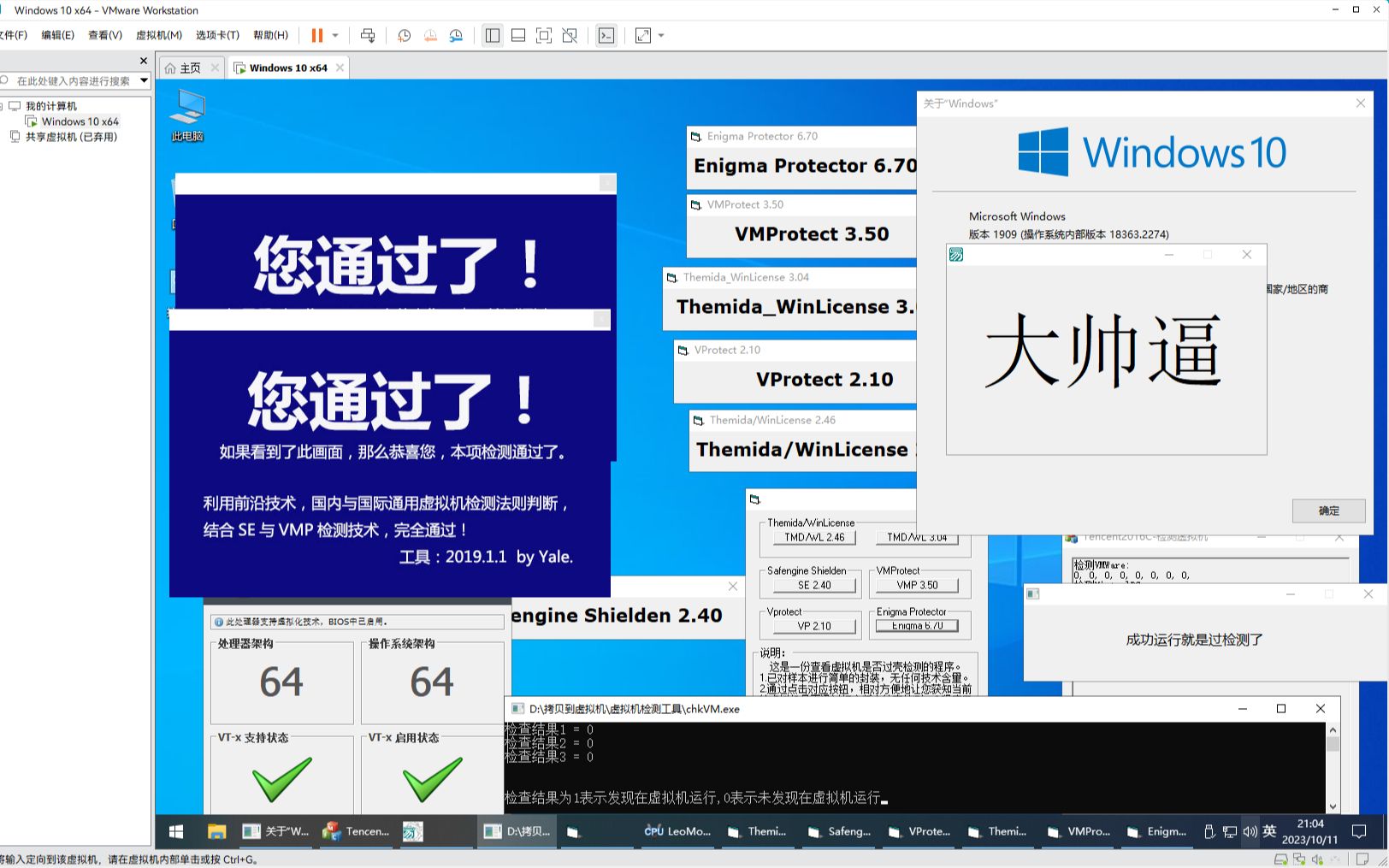Viewport: 1389px width, 868px height.
Task: Pause the virtual machine with the orange pause icon
Action: 317,35
